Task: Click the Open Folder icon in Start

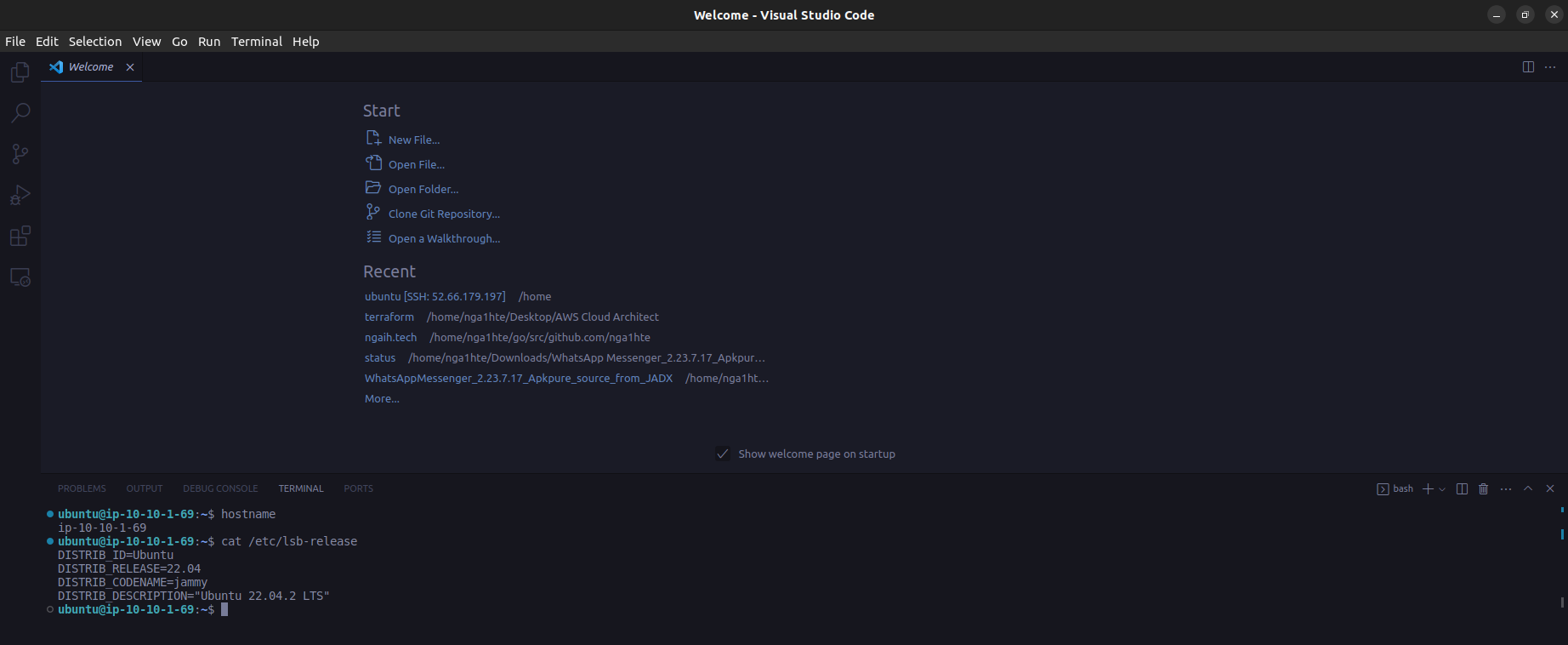Action: (x=373, y=188)
